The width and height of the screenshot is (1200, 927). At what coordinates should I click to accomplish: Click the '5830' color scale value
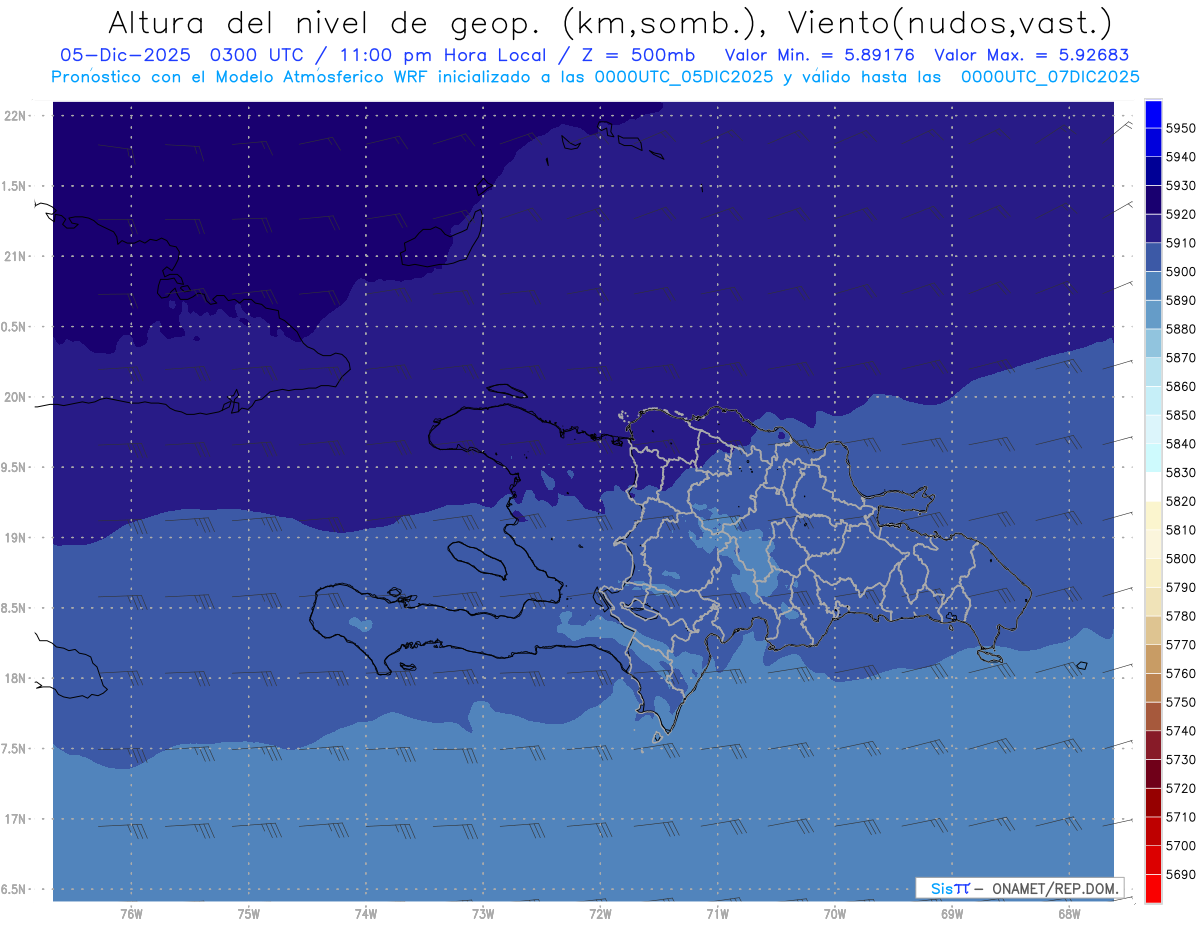click(x=1180, y=472)
